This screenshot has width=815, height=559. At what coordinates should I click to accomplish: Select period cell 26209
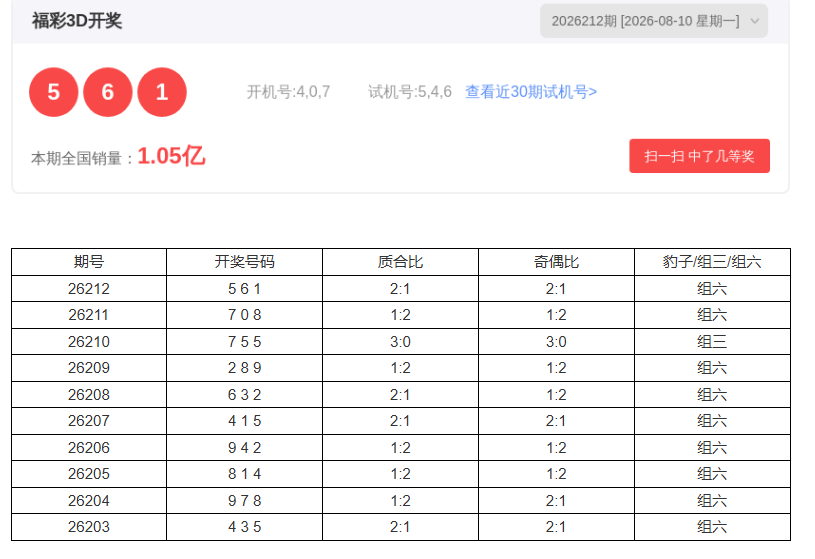coord(89,368)
